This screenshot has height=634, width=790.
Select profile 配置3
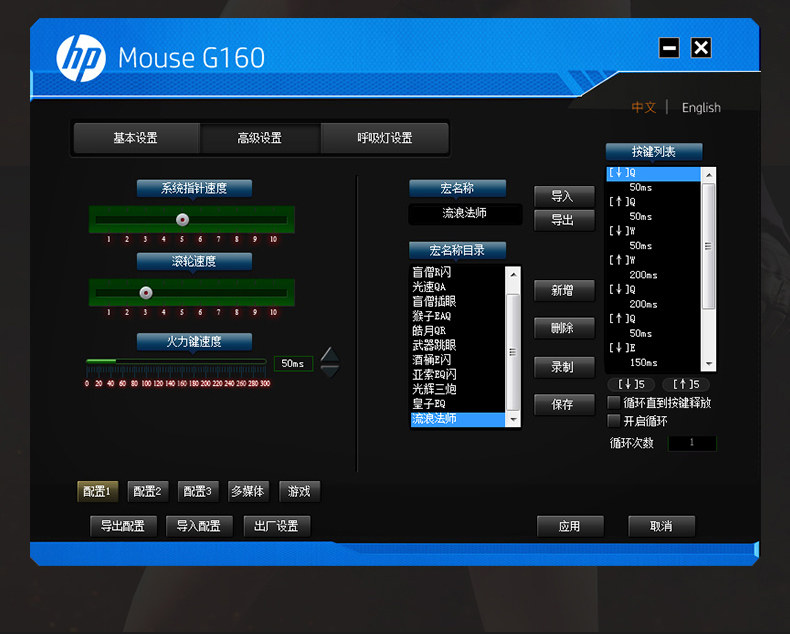point(198,491)
